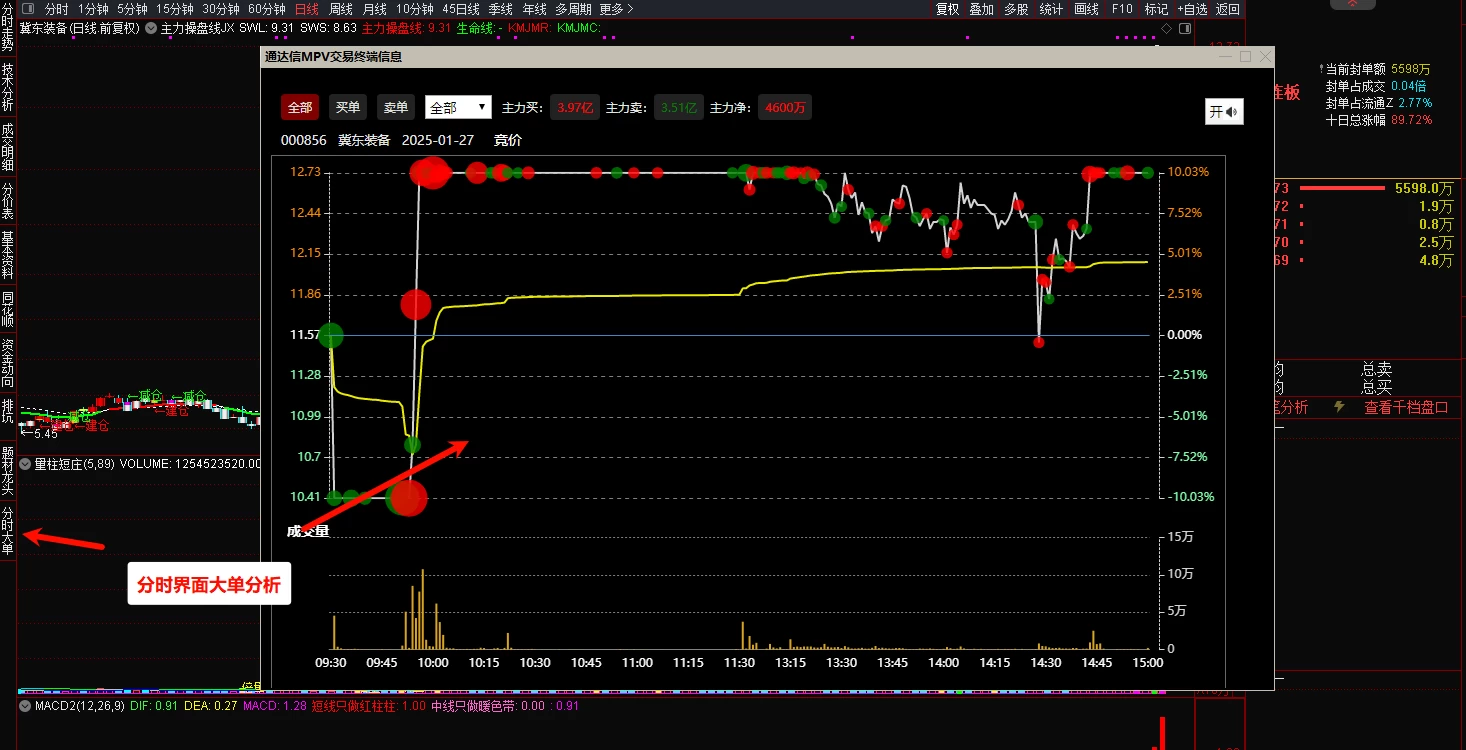This screenshot has width=1466, height=750.
Task: Click the 查看千档盘口 link
Action: tap(1406, 407)
